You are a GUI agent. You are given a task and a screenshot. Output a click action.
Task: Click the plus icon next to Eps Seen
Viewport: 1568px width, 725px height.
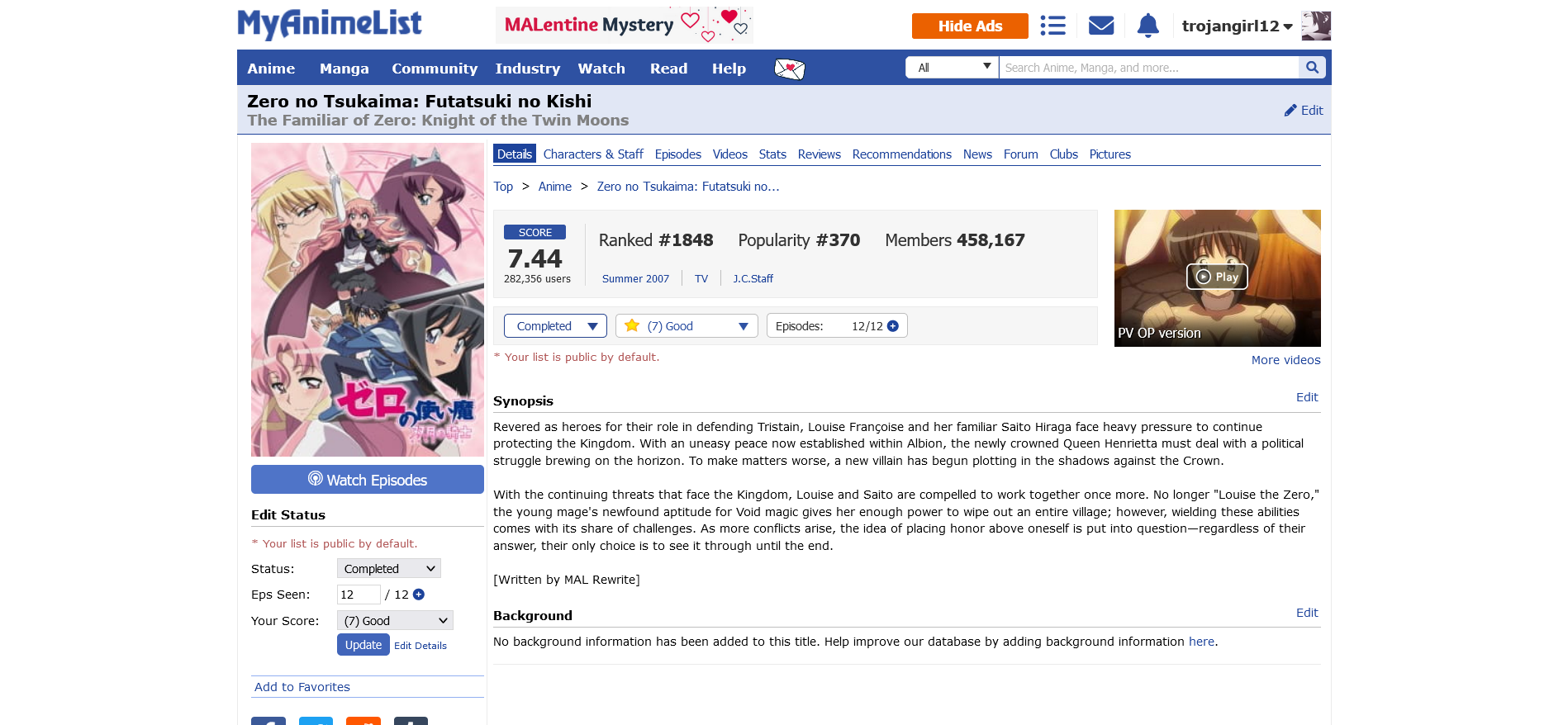pyautogui.click(x=419, y=595)
